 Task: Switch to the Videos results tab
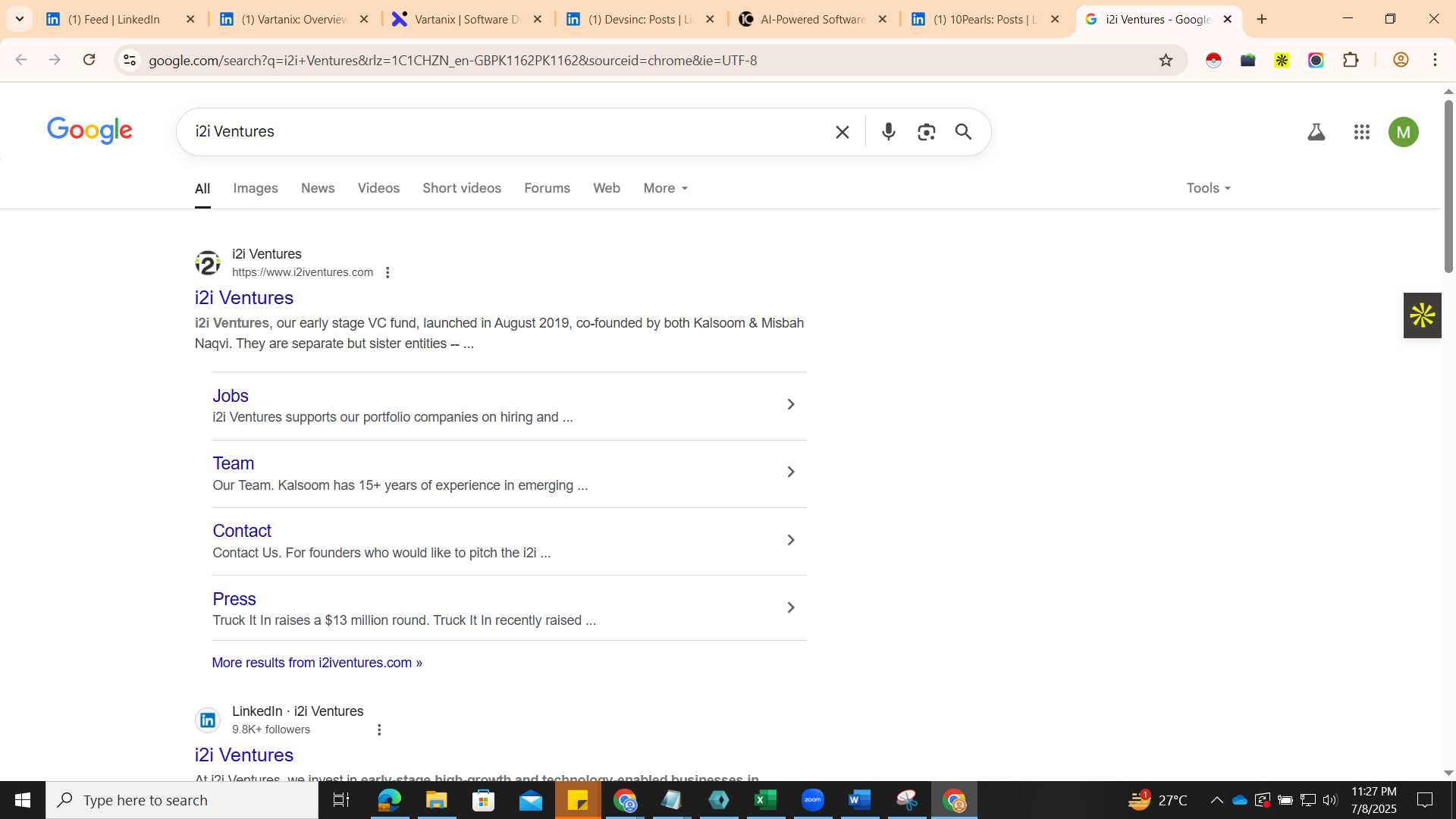click(x=378, y=188)
